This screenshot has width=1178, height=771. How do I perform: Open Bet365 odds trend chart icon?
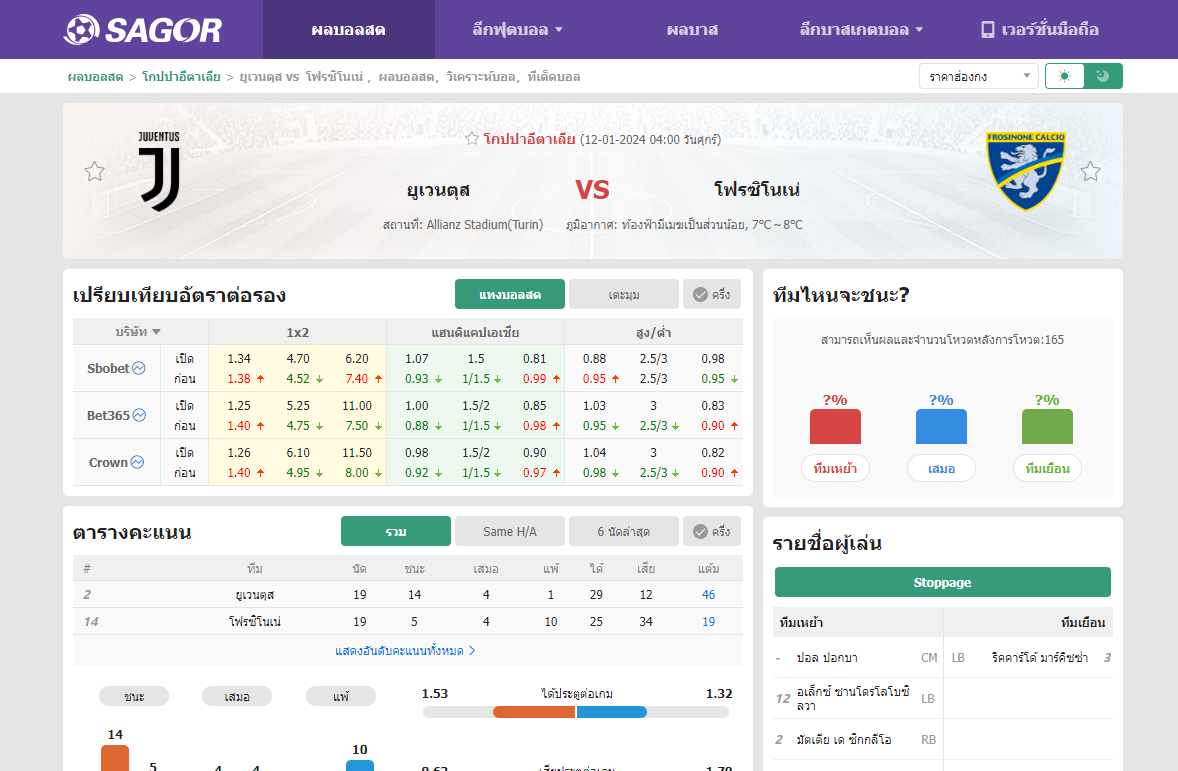point(139,415)
